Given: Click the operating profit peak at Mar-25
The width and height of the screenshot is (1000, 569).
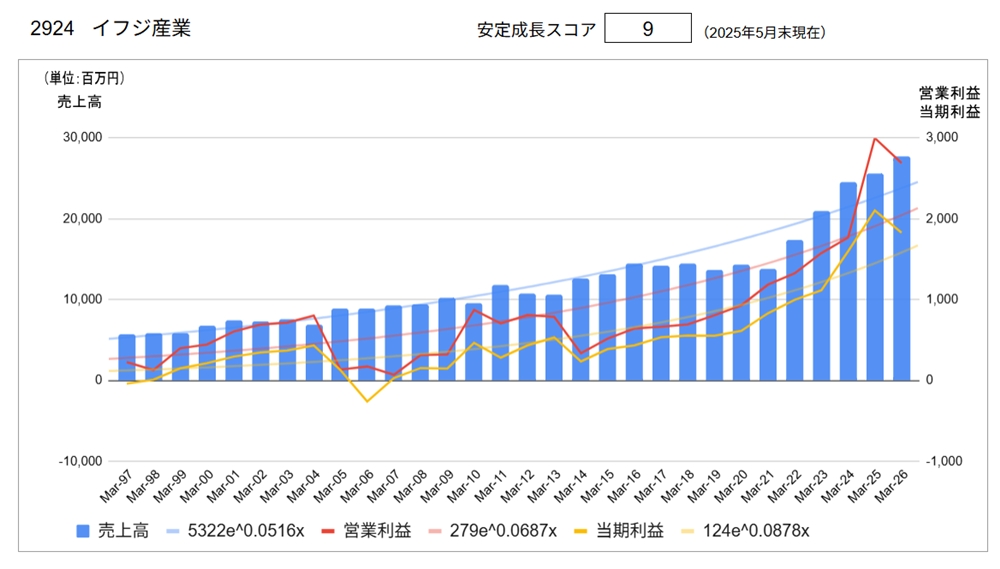Looking at the screenshot, I should 875,138.
